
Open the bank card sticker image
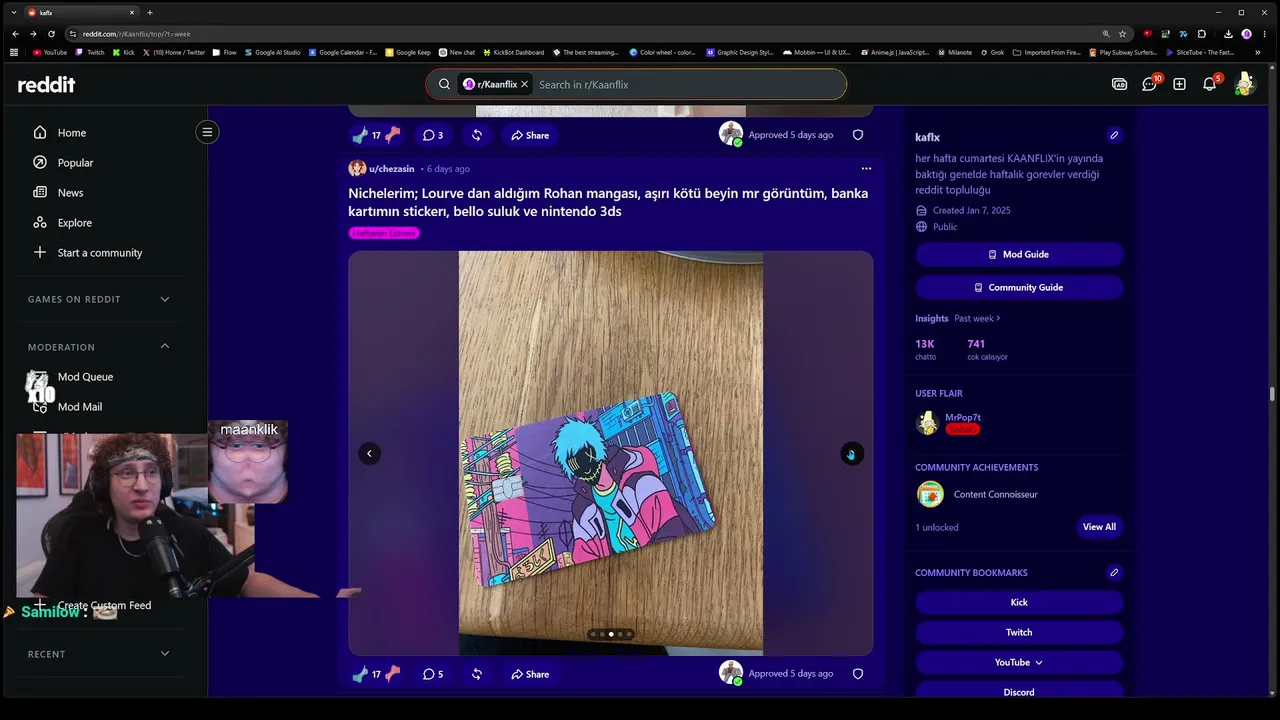click(x=611, y=454)
